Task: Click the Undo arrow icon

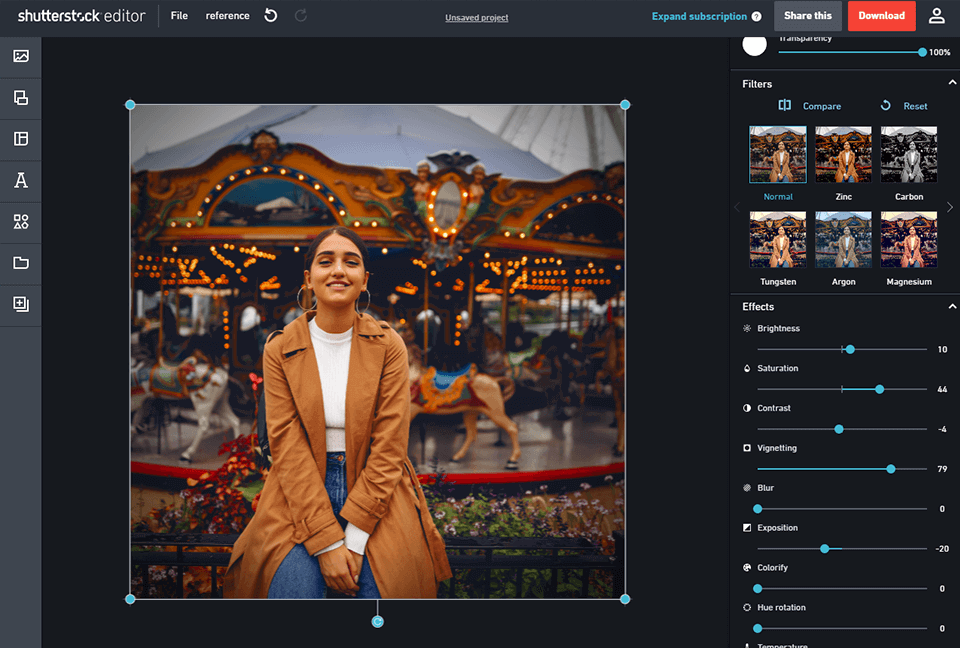Action: (271, 16)
